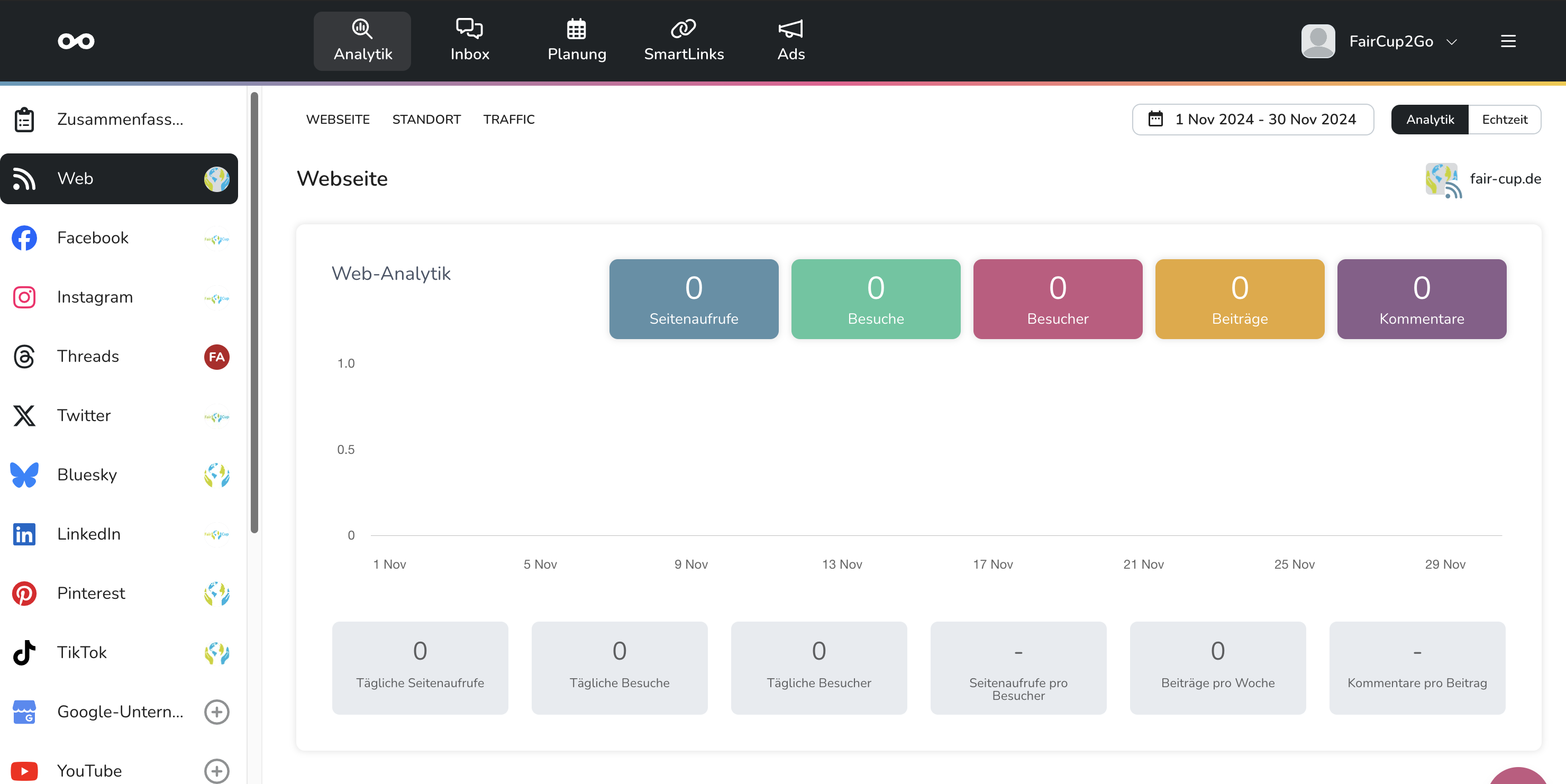Click the account logo beside LinkedIn

click(x=216, y=534)
